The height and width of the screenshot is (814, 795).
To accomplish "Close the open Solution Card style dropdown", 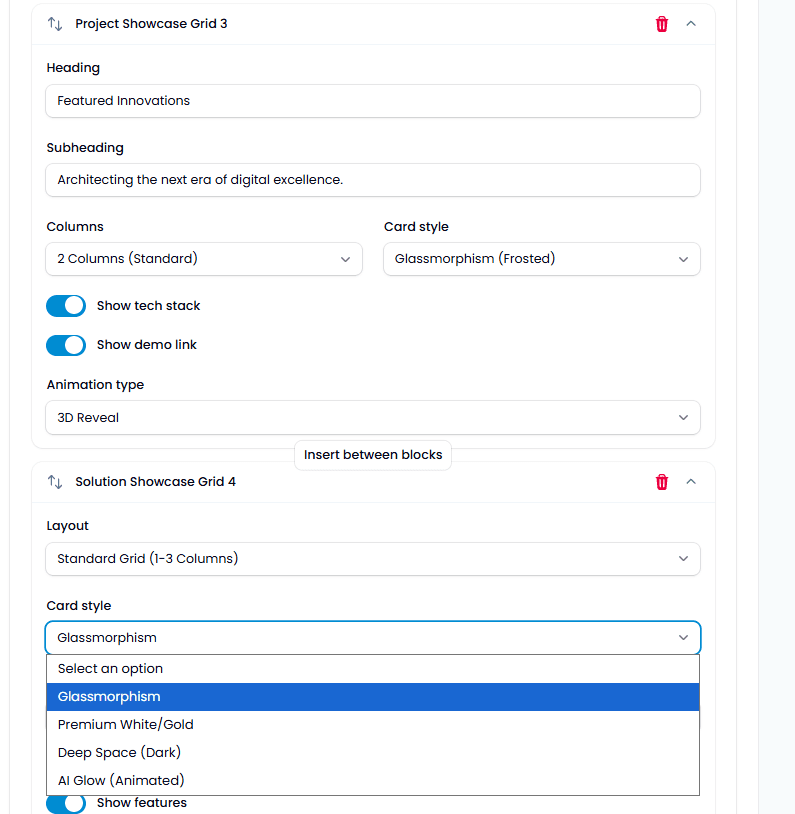I will [x=373, y=637].
